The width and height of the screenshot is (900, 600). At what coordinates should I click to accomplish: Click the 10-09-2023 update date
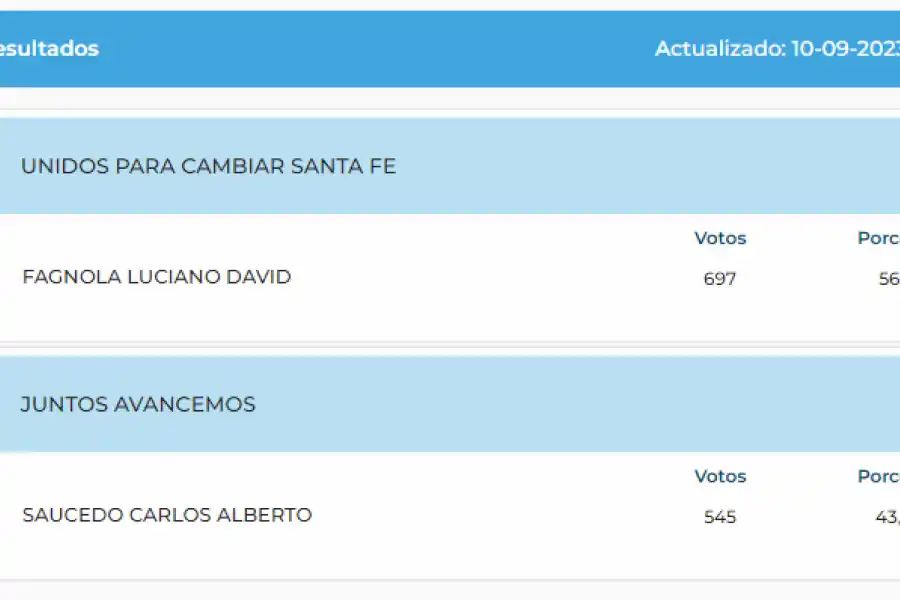845,49
